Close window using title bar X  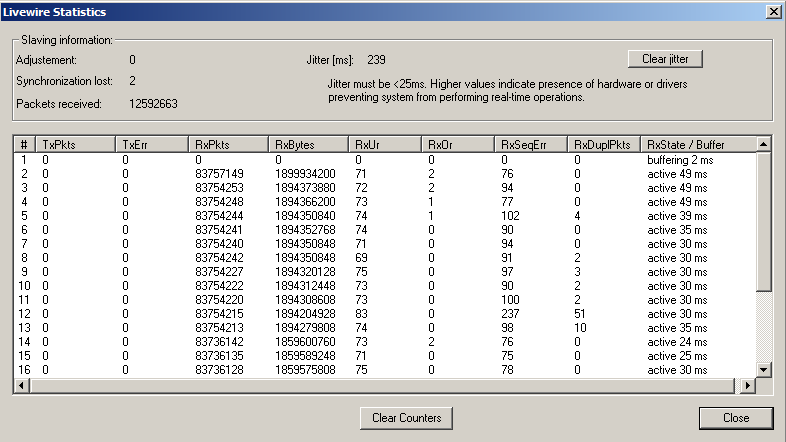[774, 12]
